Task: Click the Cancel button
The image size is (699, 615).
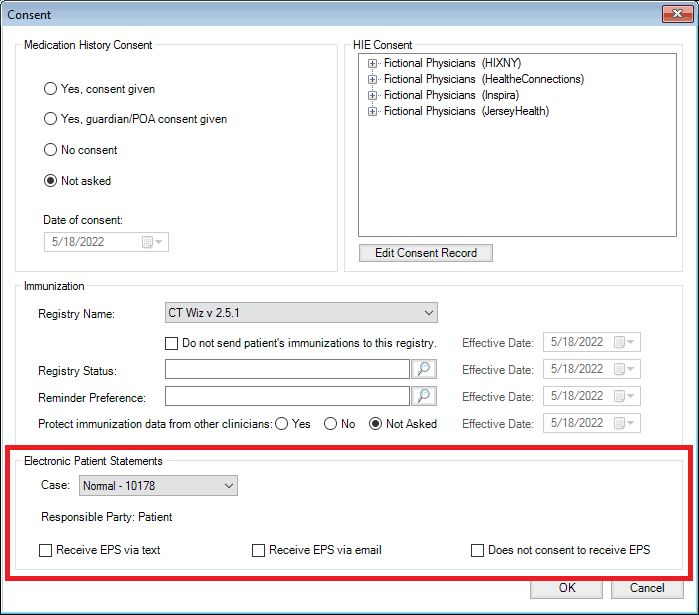Action: [639, 588]
